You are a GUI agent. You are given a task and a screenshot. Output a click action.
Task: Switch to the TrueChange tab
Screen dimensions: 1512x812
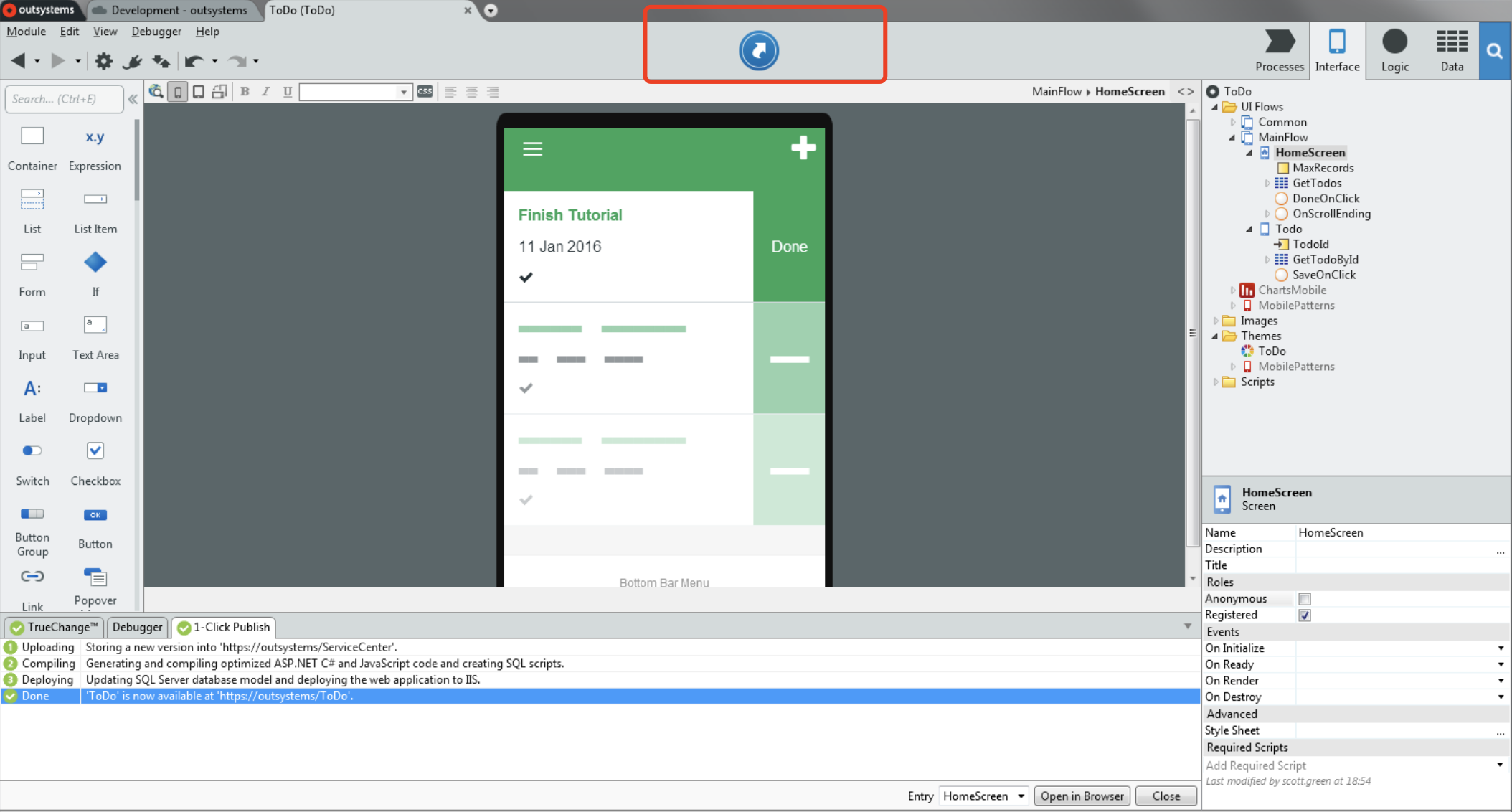point(55,627)
